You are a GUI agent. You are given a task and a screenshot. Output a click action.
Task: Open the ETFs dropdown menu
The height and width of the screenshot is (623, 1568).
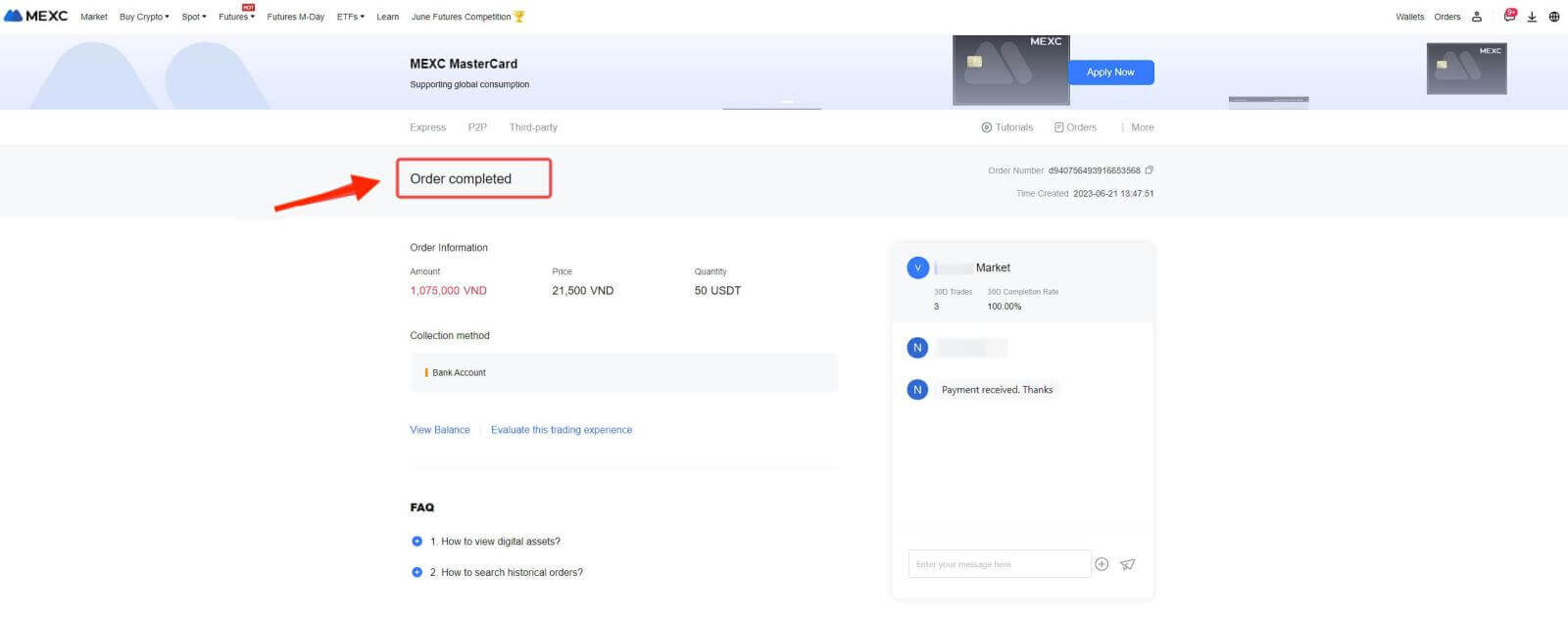(x=350, y=17)
